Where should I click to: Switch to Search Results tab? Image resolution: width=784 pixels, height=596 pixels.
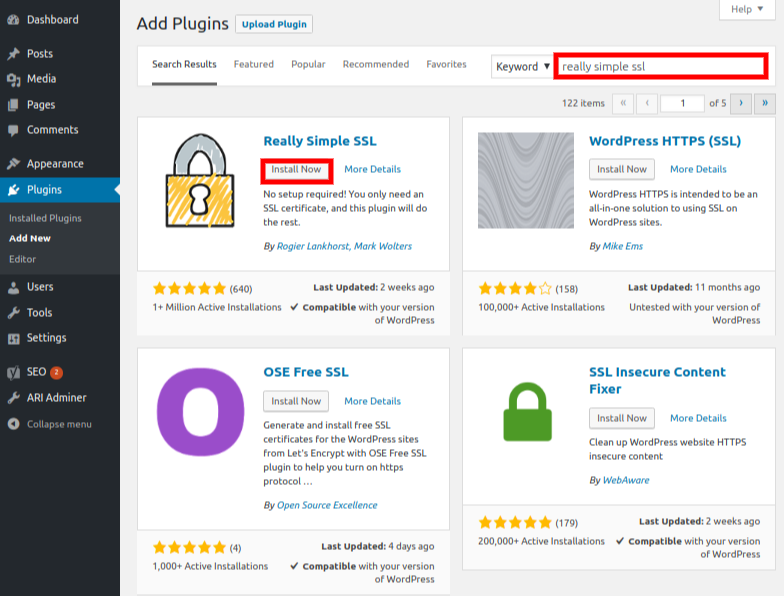(x=184, y=64)
